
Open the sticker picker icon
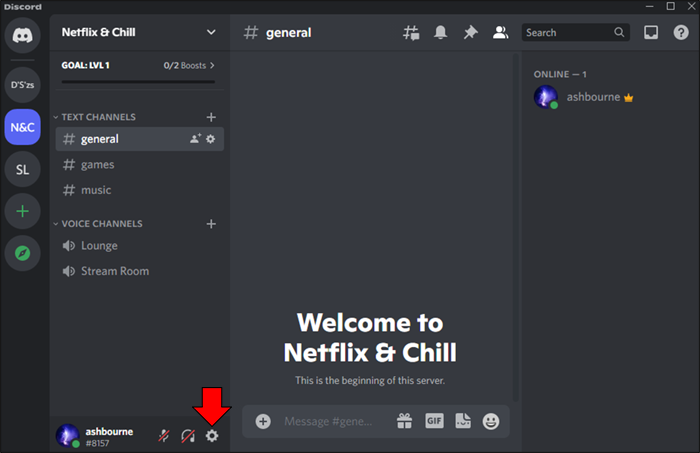[463, 421]
